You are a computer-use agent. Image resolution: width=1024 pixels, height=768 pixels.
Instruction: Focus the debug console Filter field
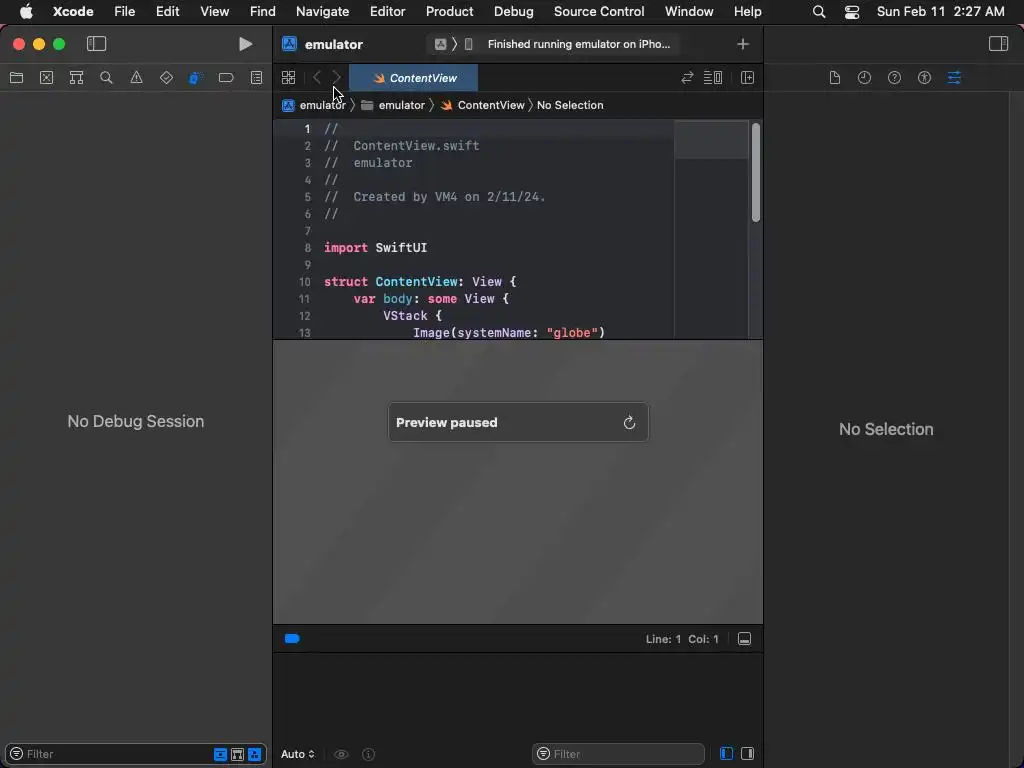(x=618, y=754)
